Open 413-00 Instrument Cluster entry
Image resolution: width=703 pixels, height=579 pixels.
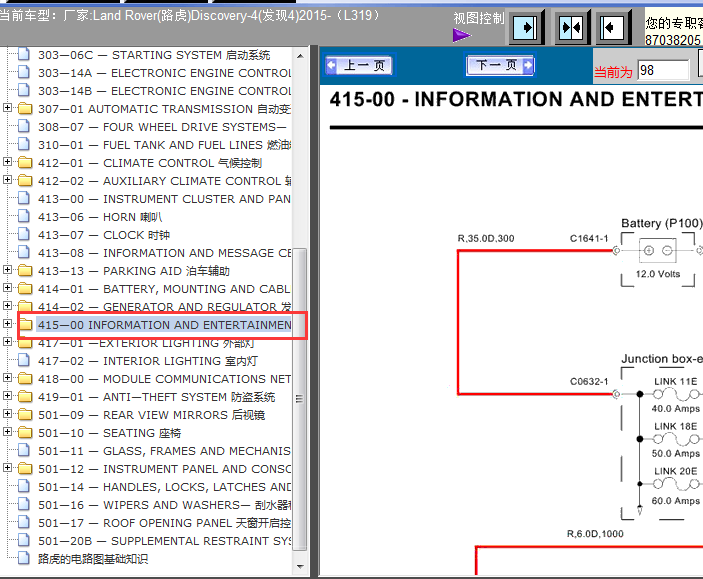pos(164,199)
